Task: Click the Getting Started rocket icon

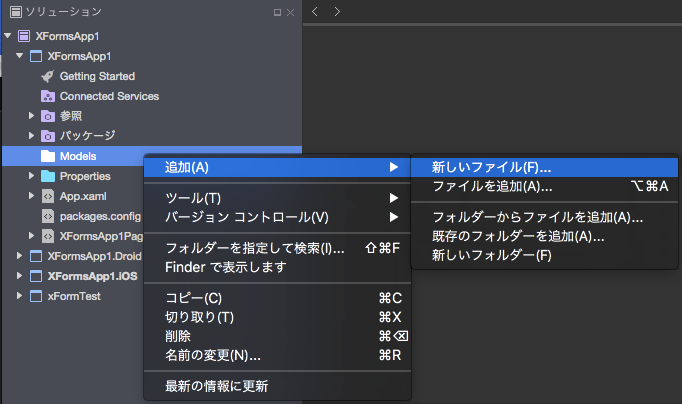Action: click(48, 76)
